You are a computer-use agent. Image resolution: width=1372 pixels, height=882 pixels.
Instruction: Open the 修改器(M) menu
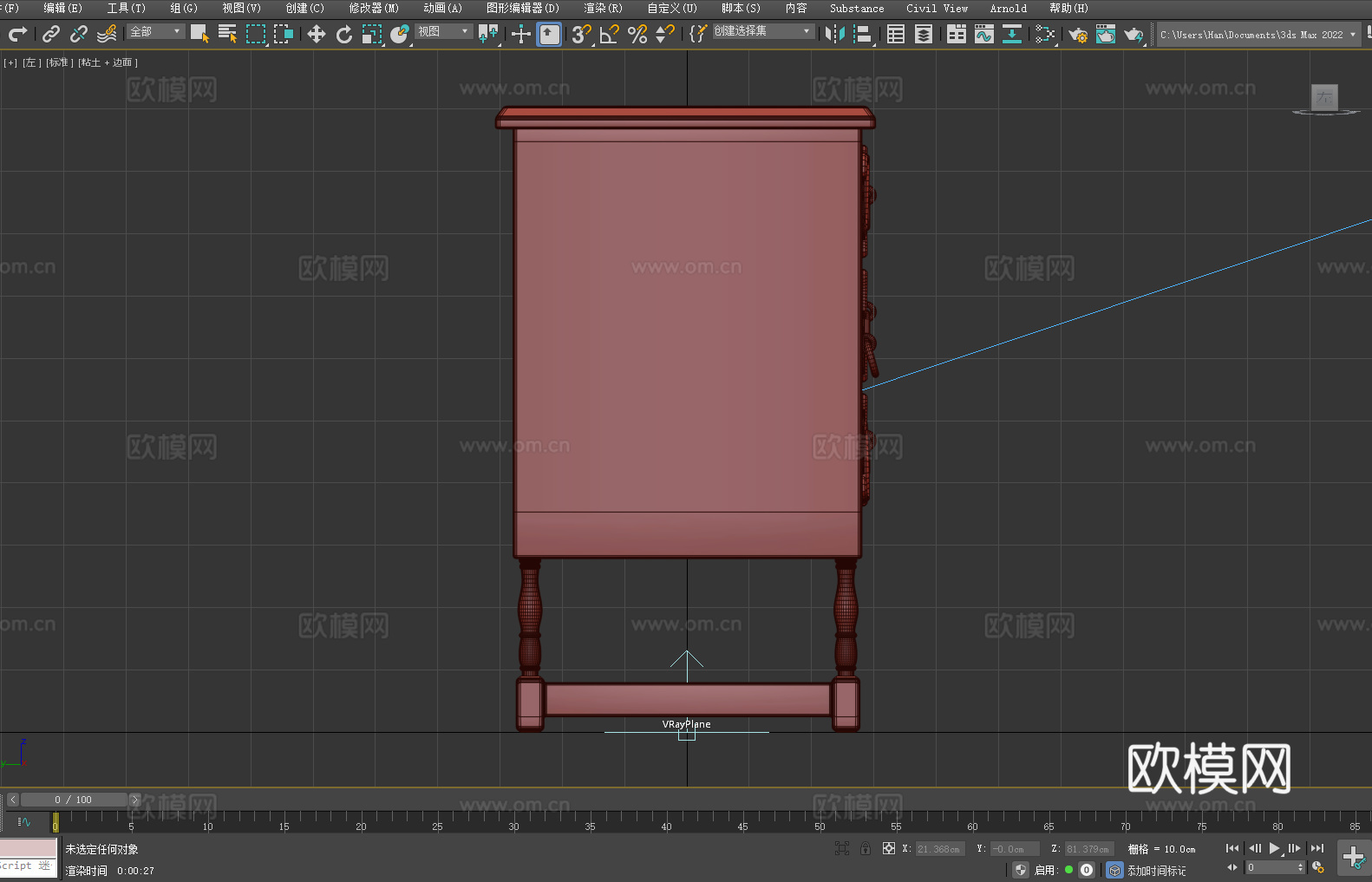374,8
